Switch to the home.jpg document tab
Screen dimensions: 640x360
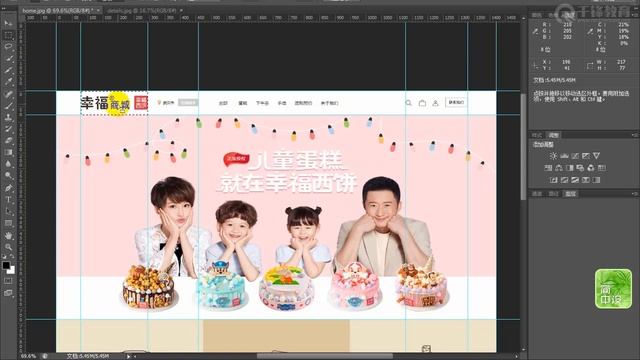pos(58,11)
